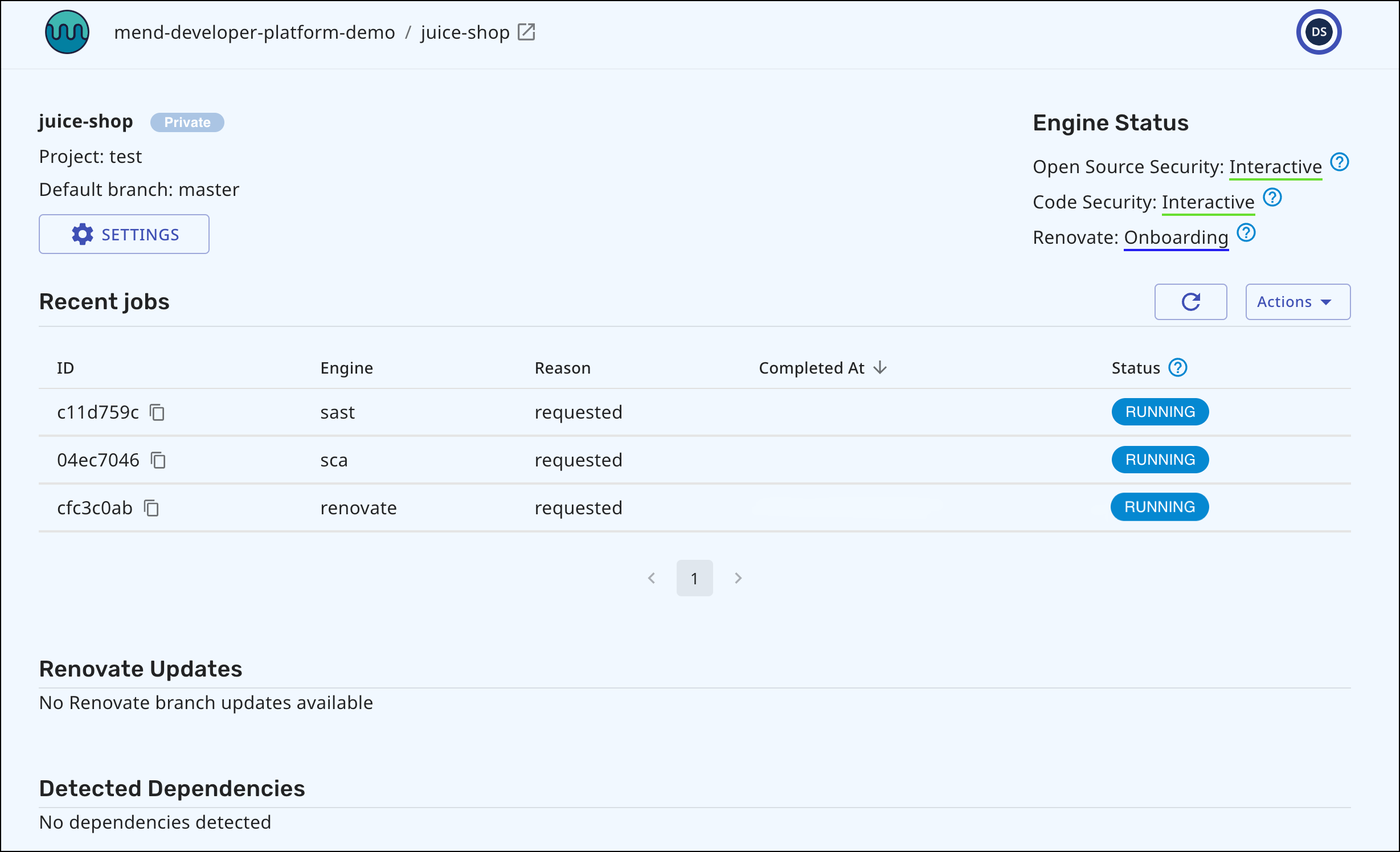Copy job ID cfc3c0ab

(152, 508)
